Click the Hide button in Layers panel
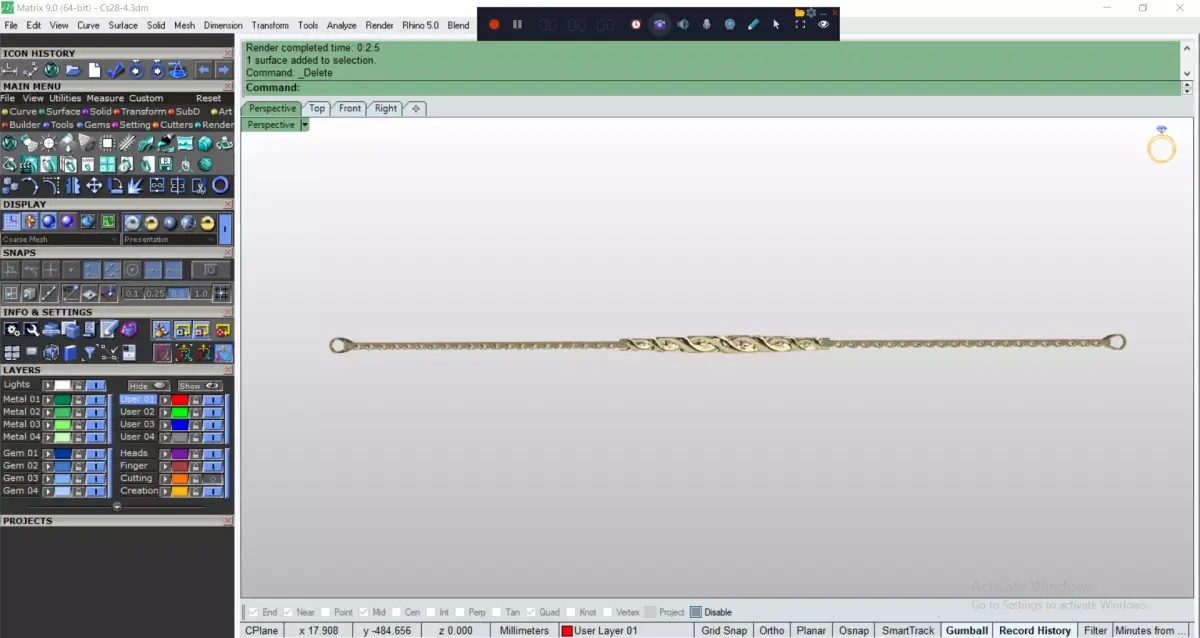The width and height of the screenshot is (1200, 638). tap(148, 385)
